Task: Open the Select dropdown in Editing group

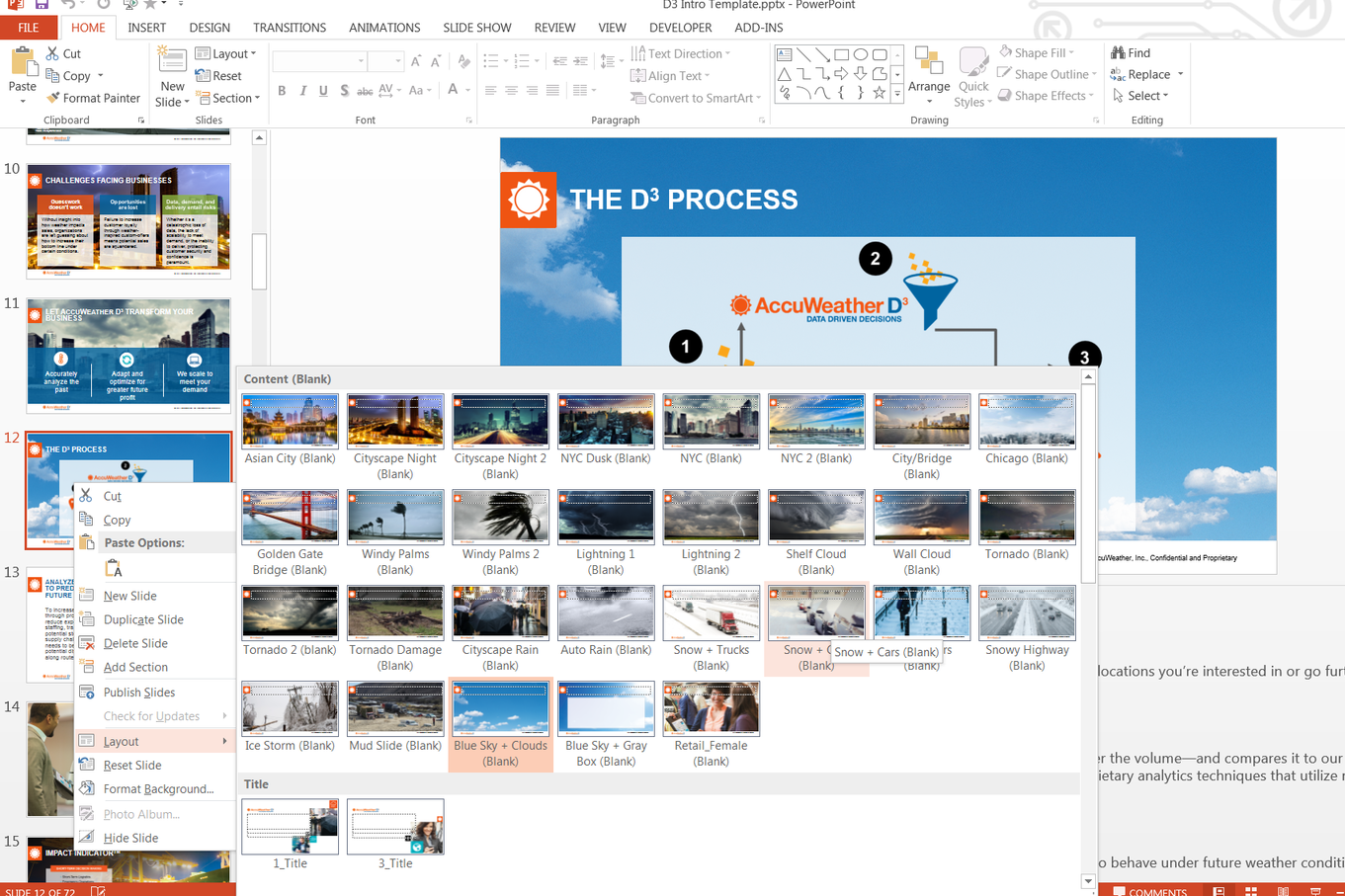Action: pos(1140,96)
